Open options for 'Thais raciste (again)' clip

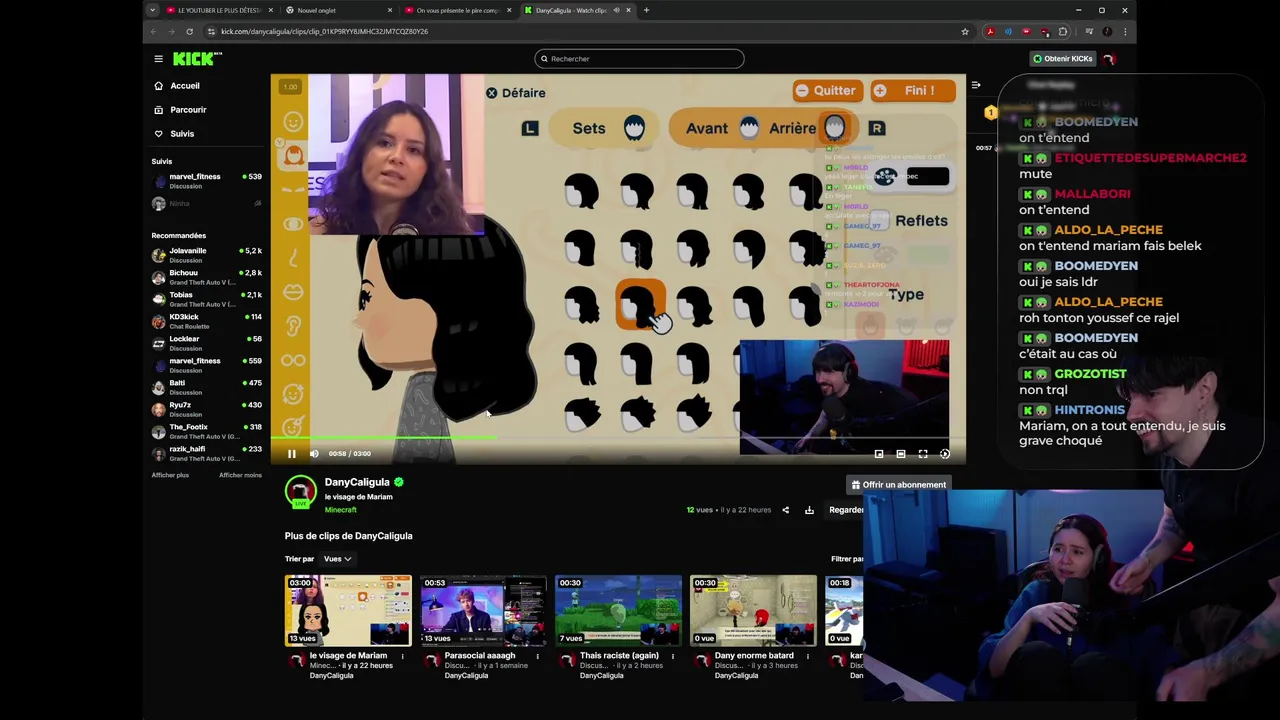pos(673,657)
